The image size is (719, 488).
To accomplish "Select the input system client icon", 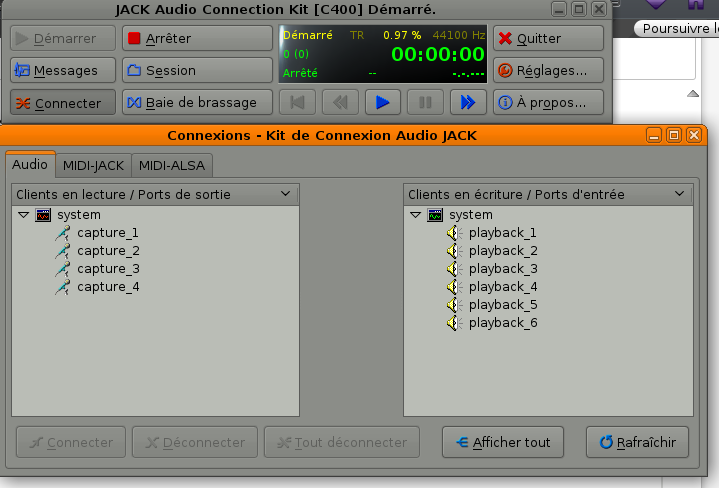I will 435,215.
